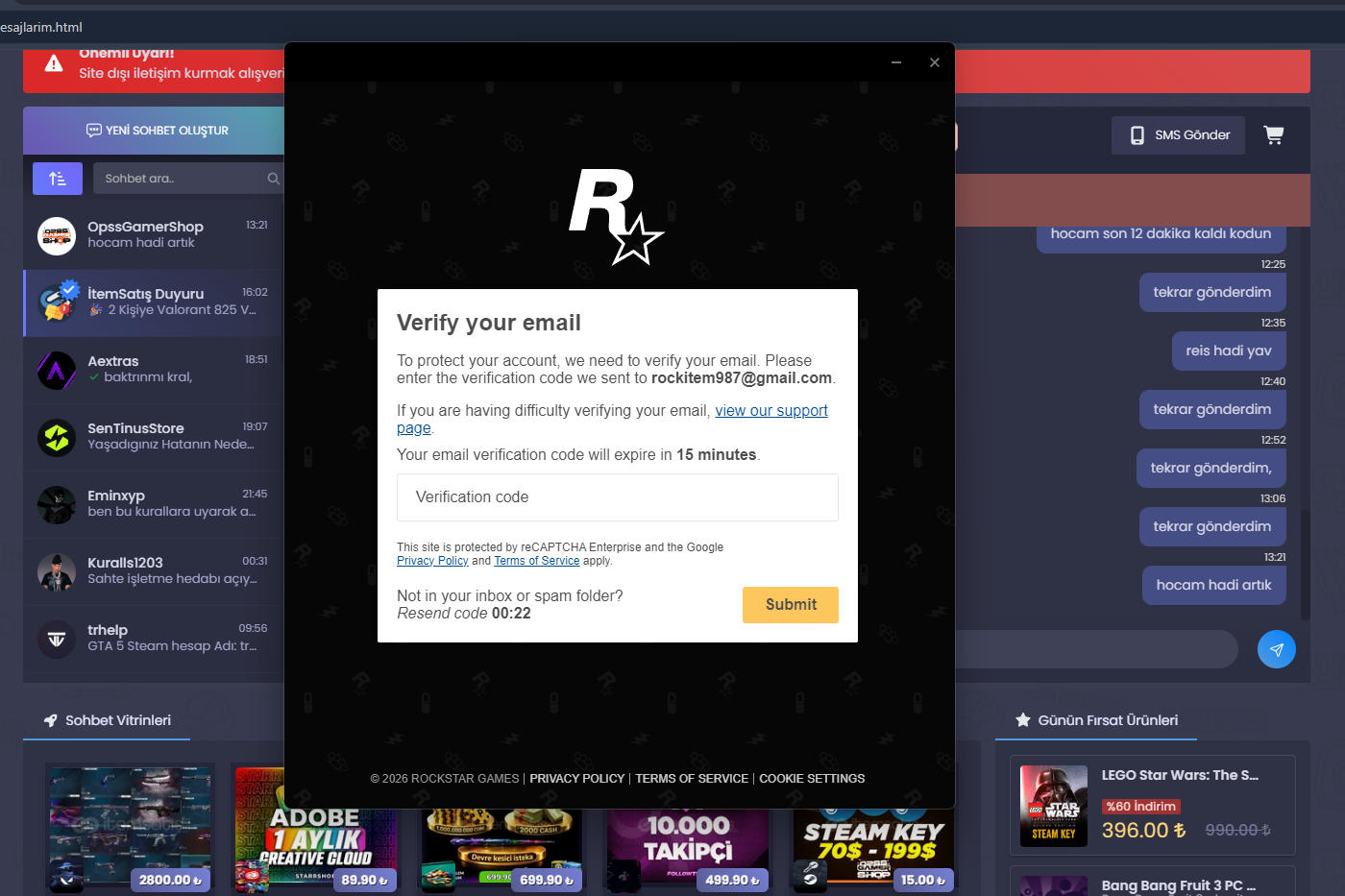Open the 699.90 ₺ cash listing thumbnail
Screen dimensions: 1345x896
501,850
